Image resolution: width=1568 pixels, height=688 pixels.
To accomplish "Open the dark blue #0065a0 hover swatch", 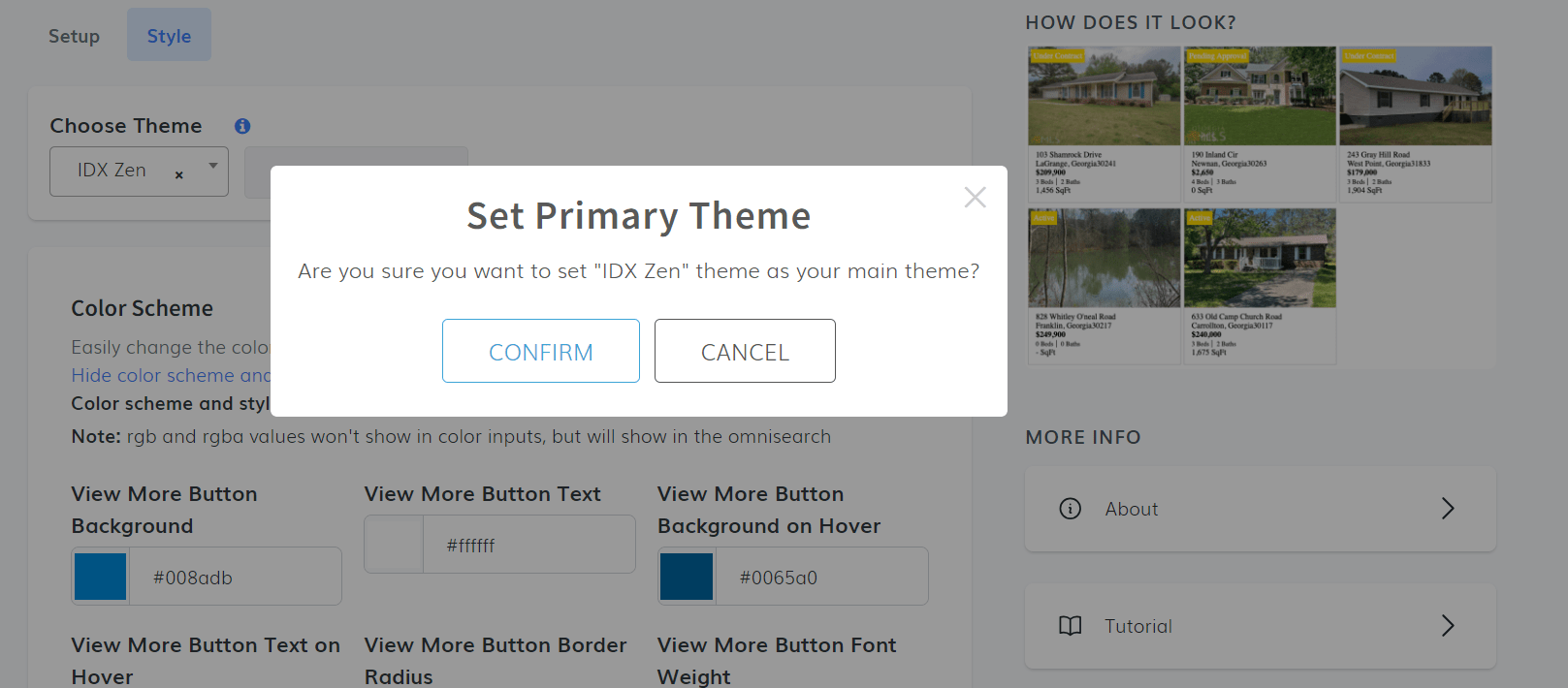I will pos(687,577).
